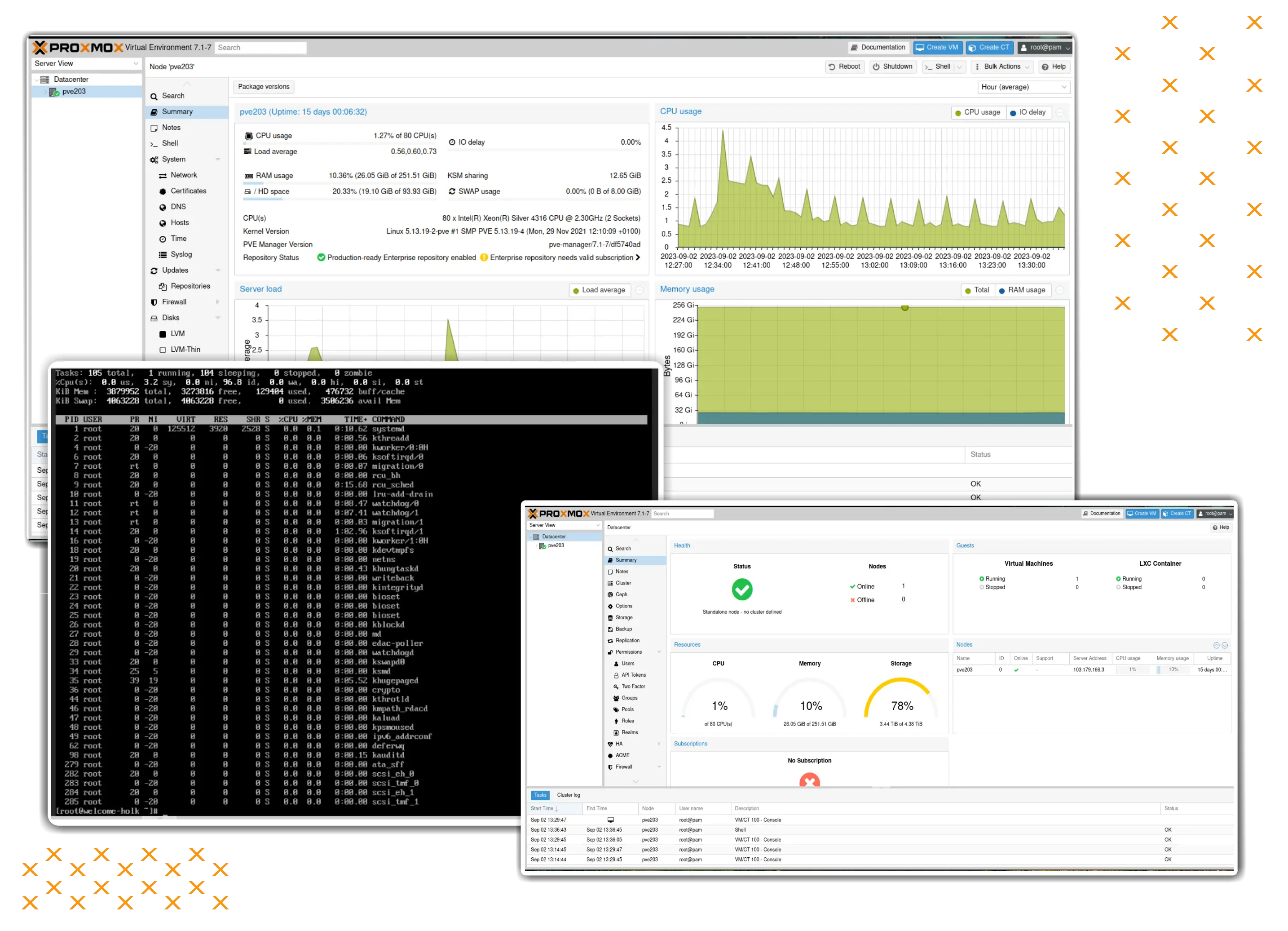This screenshot has height=931, width=1288.
Task: Toggle Load average series in Server load legend
Action: click(x=599, y=290)
